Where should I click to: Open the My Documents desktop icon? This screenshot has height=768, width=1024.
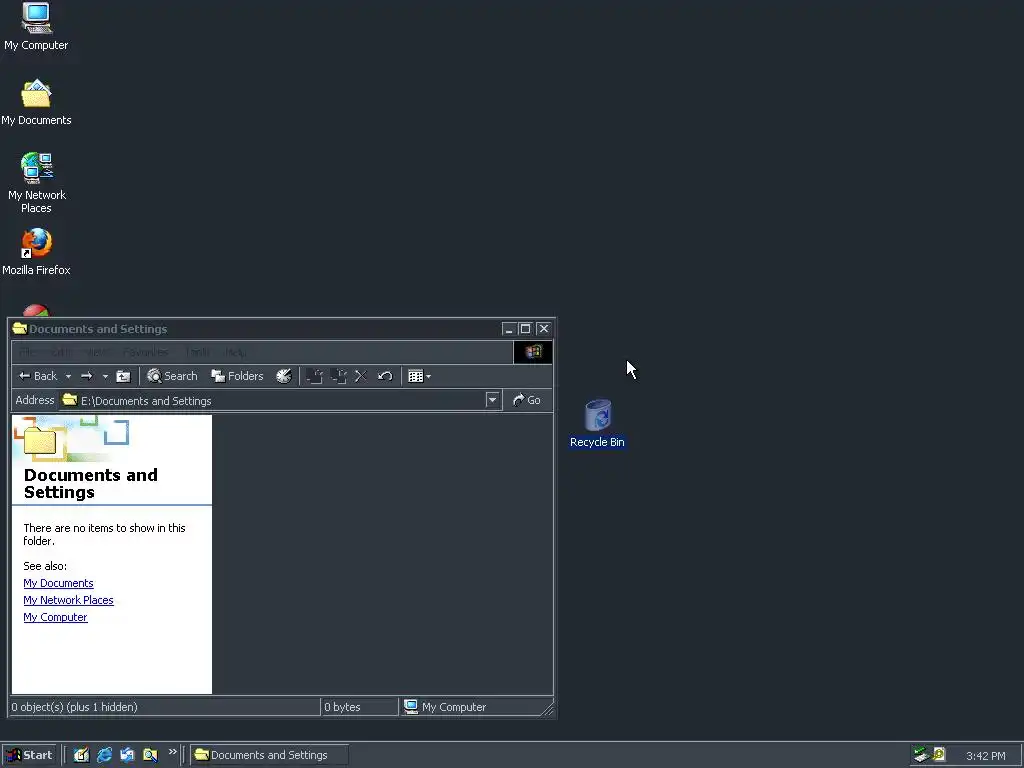point(36,103)
